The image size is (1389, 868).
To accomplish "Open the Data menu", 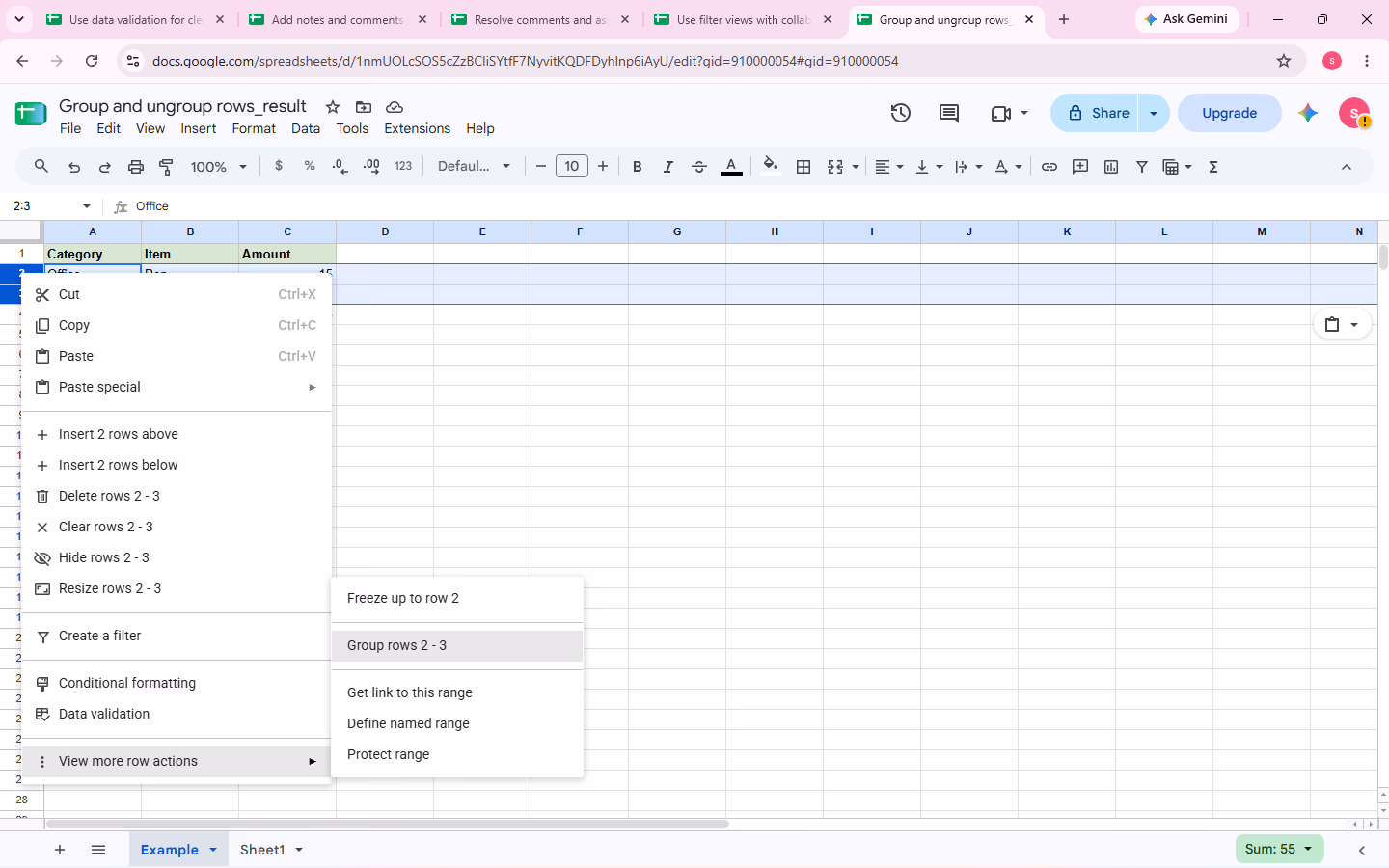I will pyautogui.click(x=306, y=128).
